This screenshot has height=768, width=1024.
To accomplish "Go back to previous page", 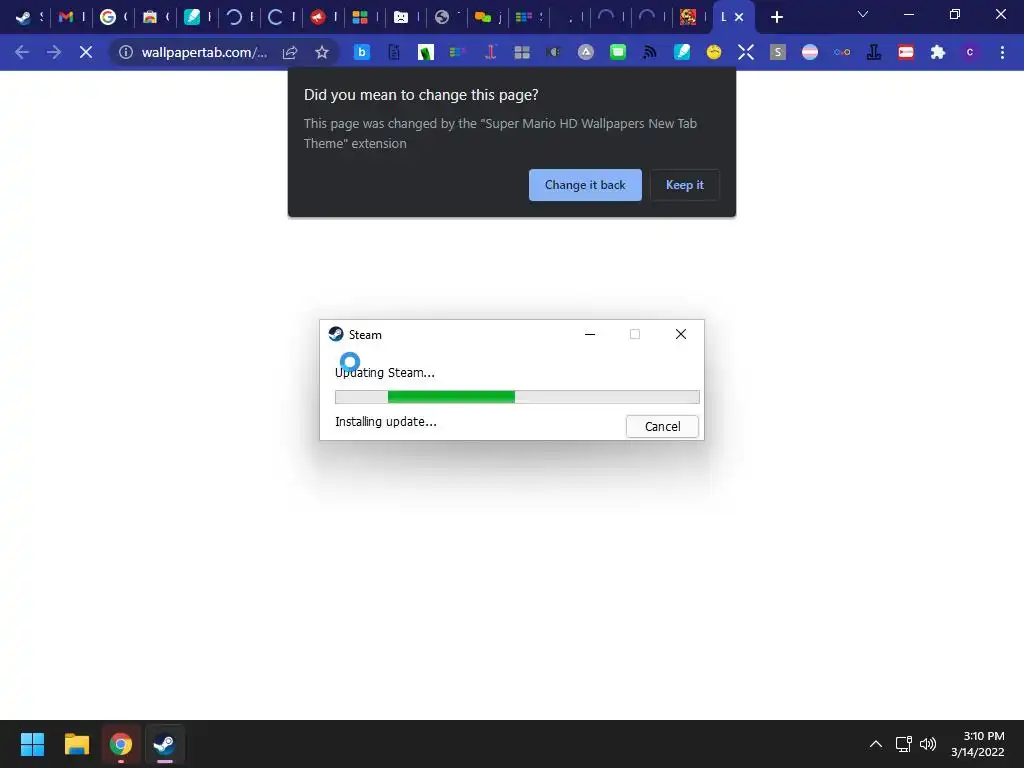I will click(22, 52).
